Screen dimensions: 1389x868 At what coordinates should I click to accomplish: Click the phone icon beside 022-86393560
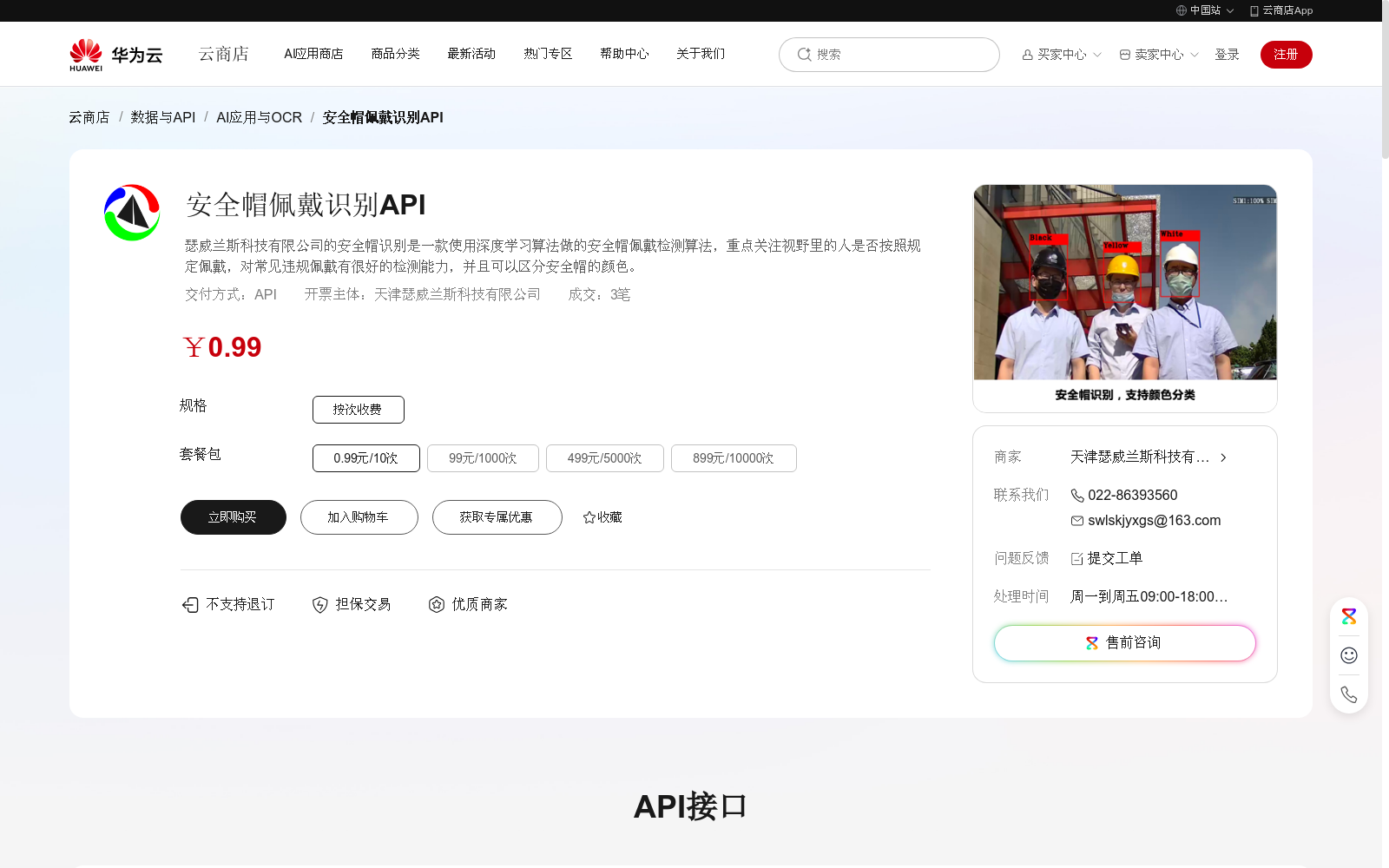(x=1077, y=496)
